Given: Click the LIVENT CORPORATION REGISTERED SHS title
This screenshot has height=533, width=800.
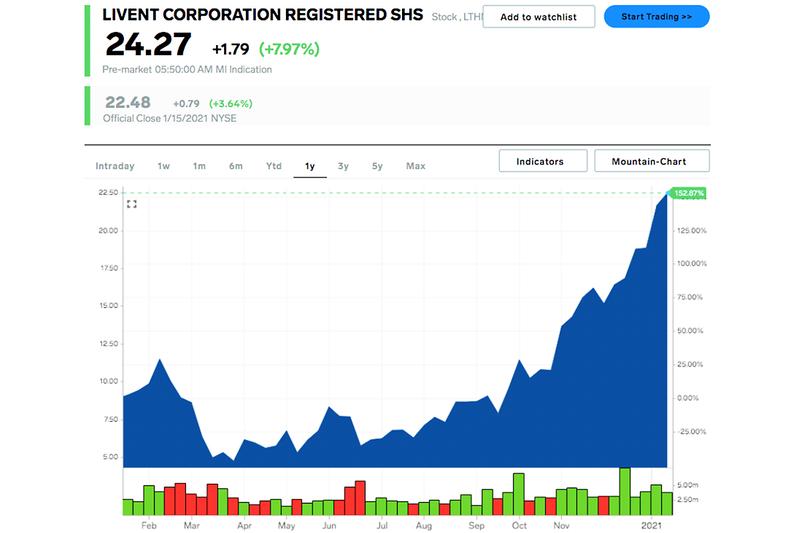Looking at the screenshot, I should pos(263,15).
